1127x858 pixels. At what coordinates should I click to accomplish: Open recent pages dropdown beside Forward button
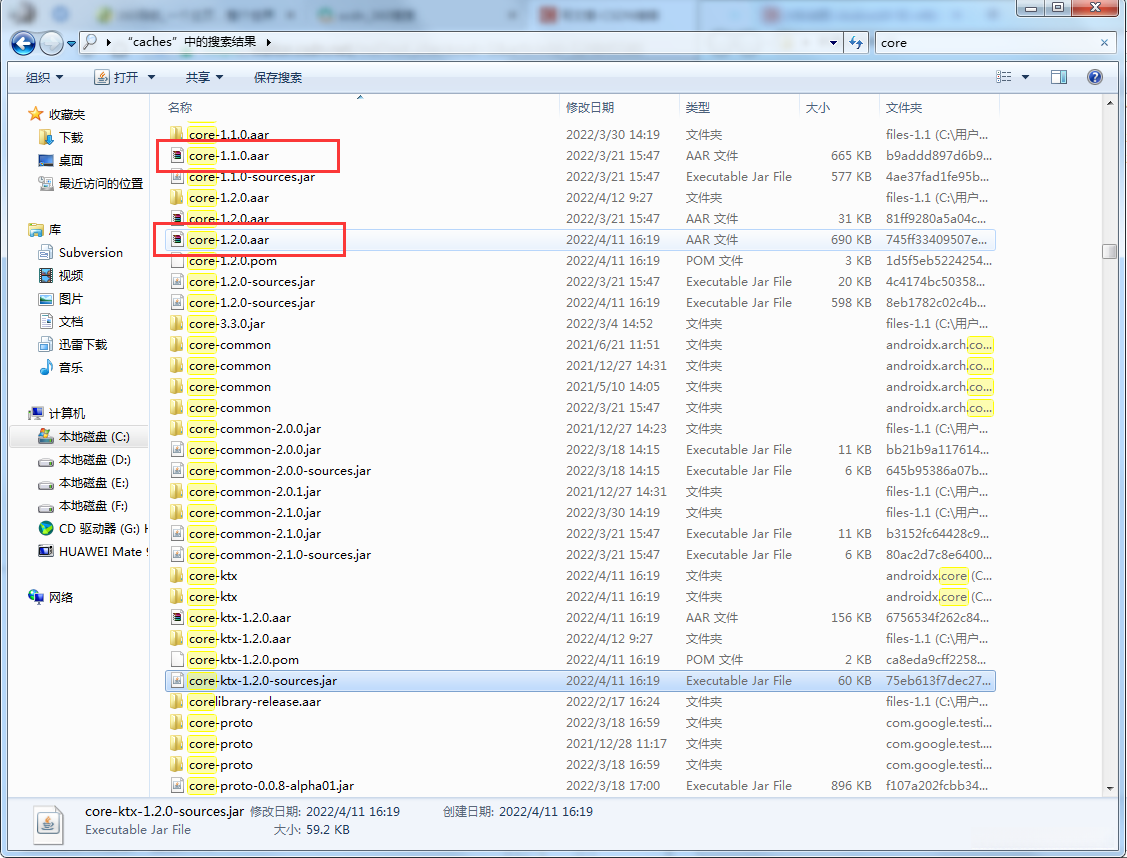tap(71, 44)
